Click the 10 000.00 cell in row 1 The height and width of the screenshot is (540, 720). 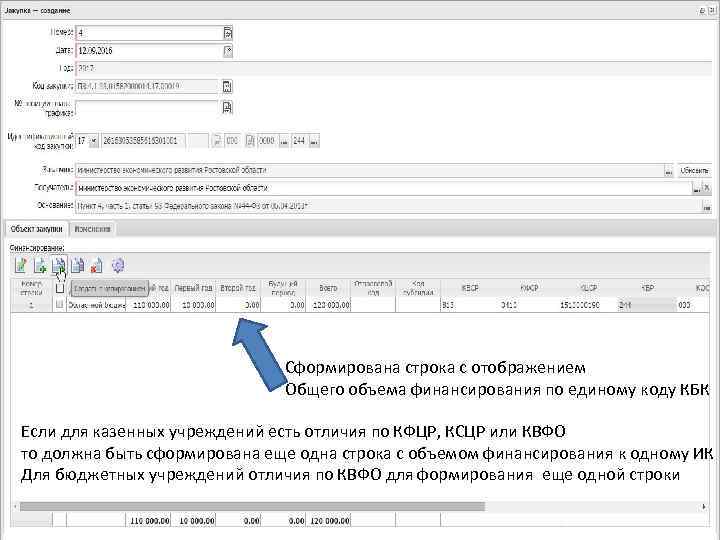(x=193, y=305)
